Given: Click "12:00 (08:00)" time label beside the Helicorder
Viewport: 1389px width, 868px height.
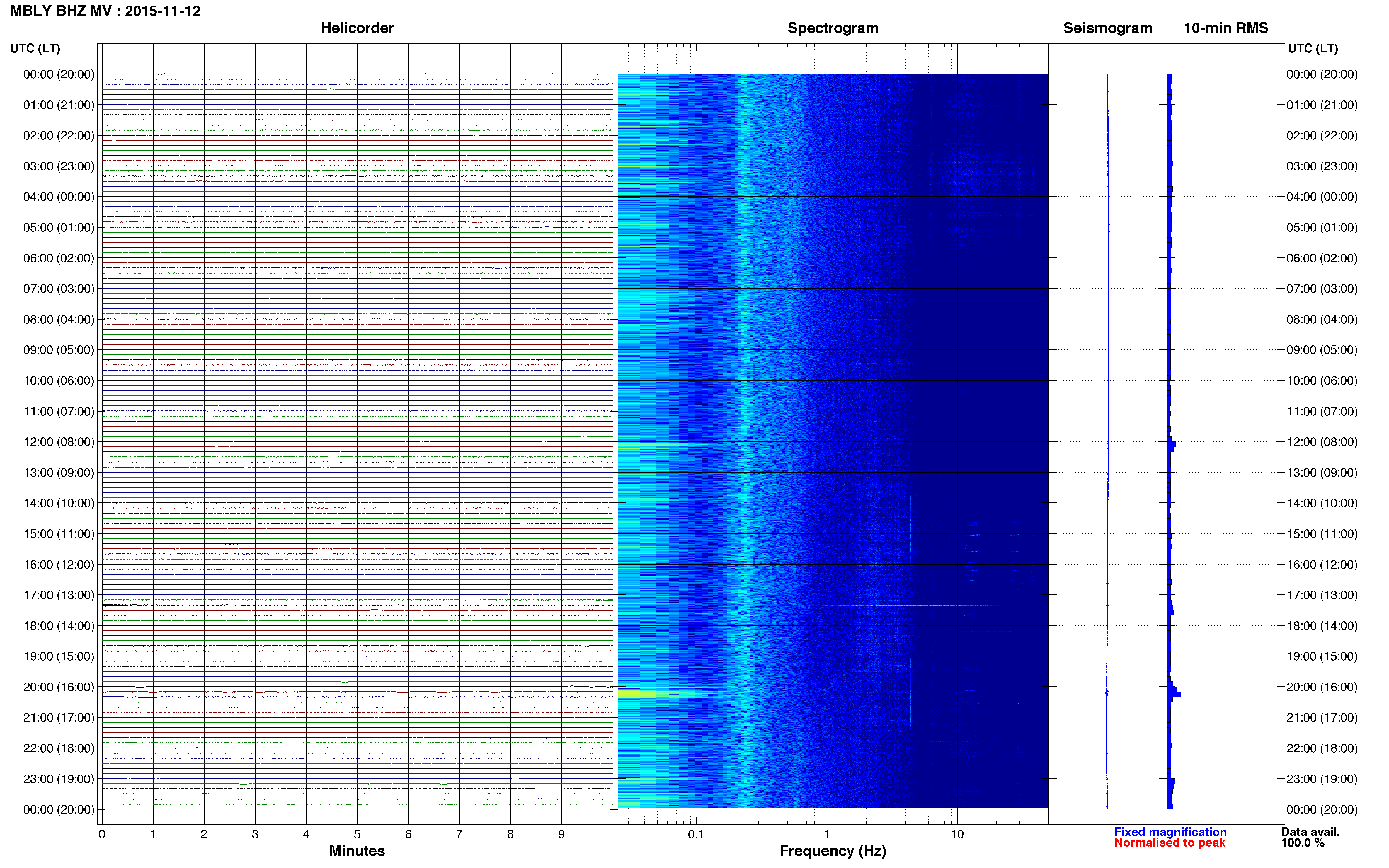Looking at the screenshot, I should click(59, 442).
